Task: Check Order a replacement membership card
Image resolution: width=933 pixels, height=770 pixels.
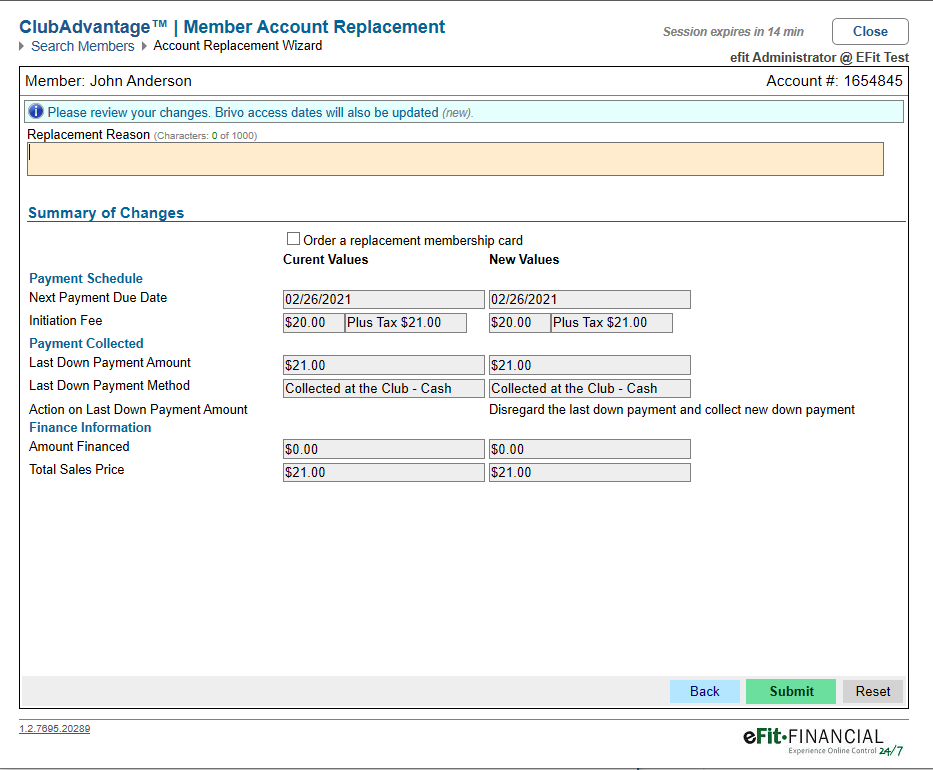Action: 293,239
